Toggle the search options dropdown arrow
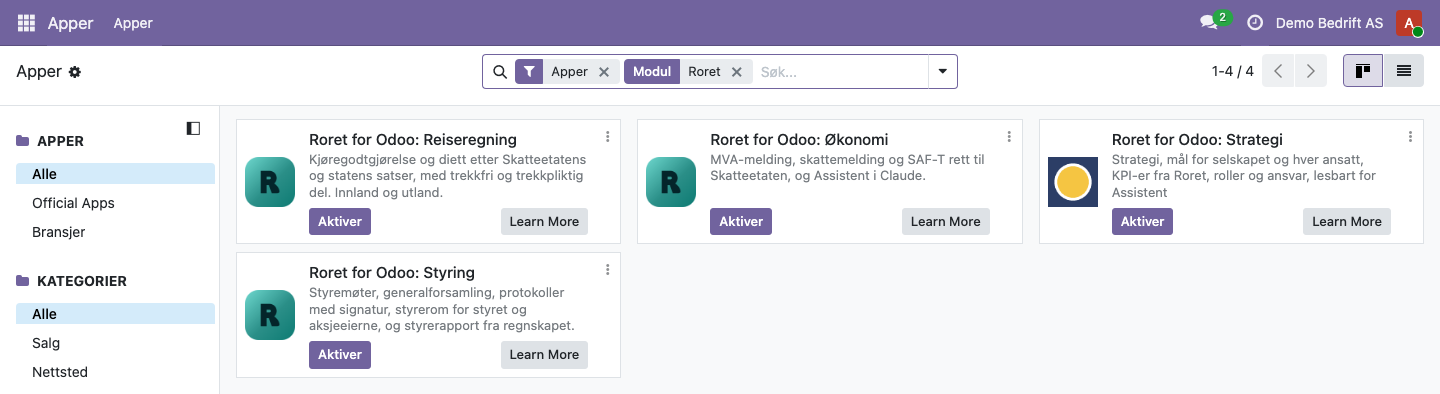This screenshot has height=394, width=1440. tap(942, 72)
